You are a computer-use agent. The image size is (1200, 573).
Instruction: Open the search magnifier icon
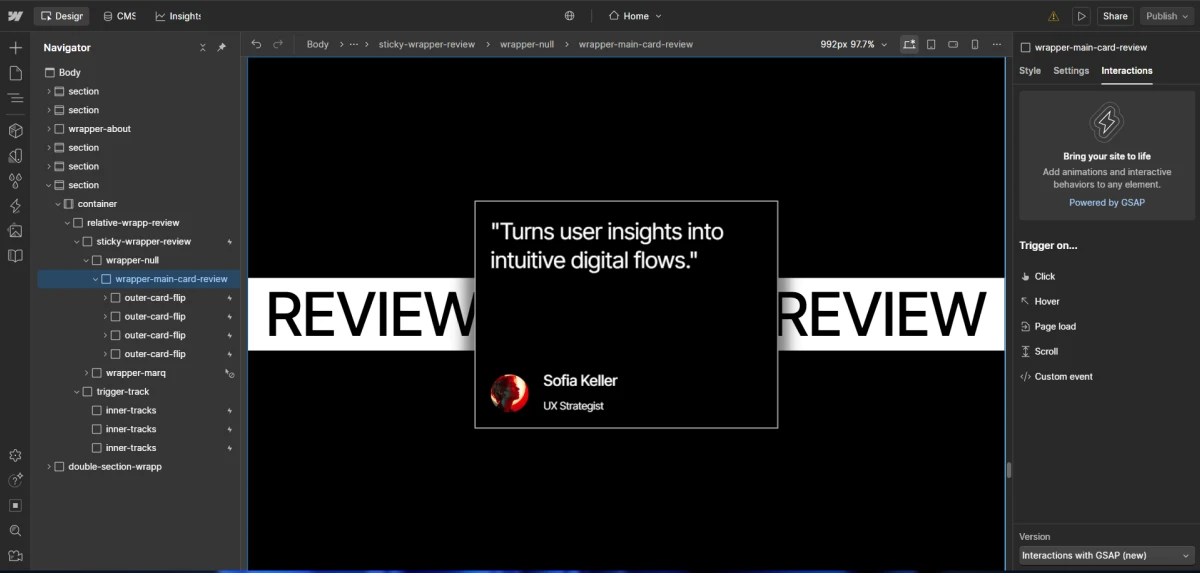pyautogui.click(x=15, y=531)
